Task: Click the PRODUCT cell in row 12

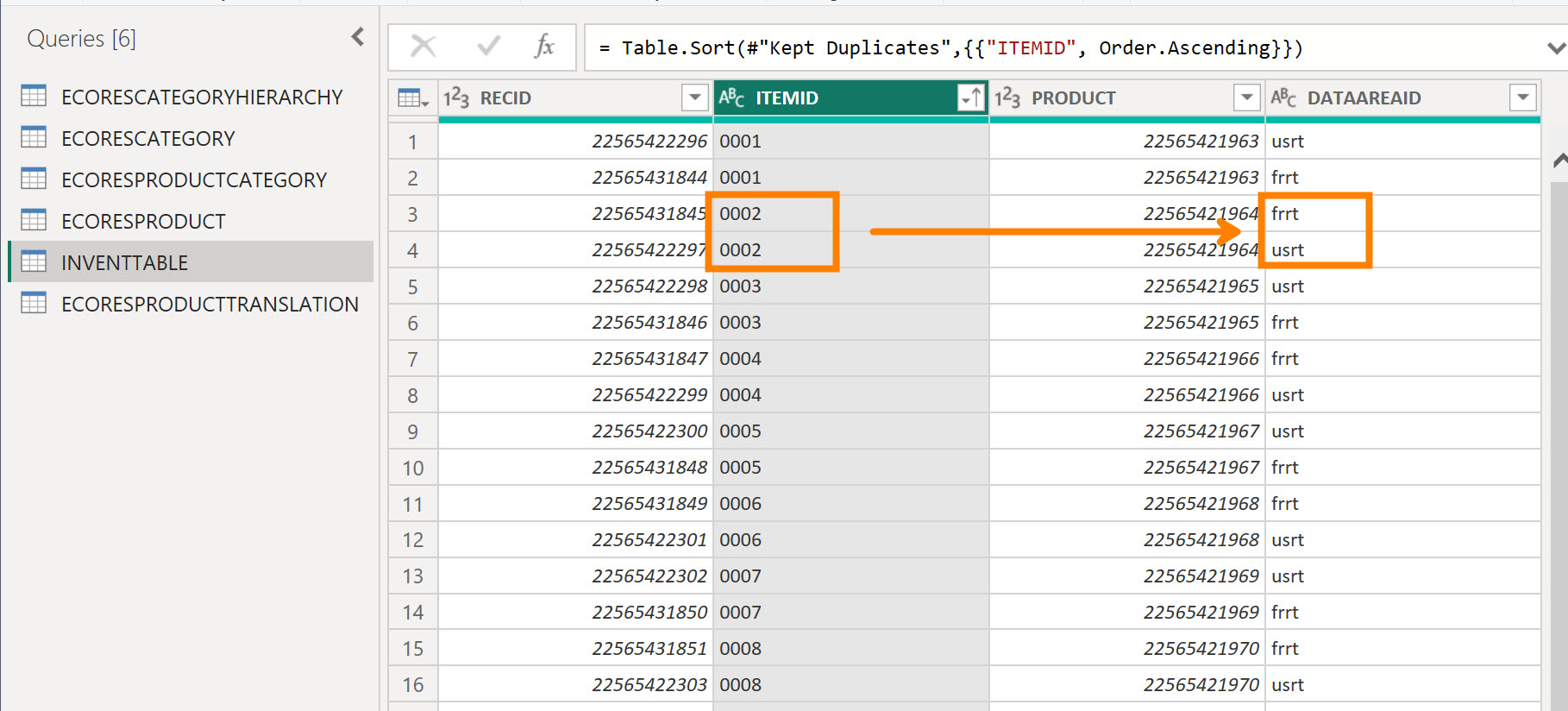Action: 1126,540
